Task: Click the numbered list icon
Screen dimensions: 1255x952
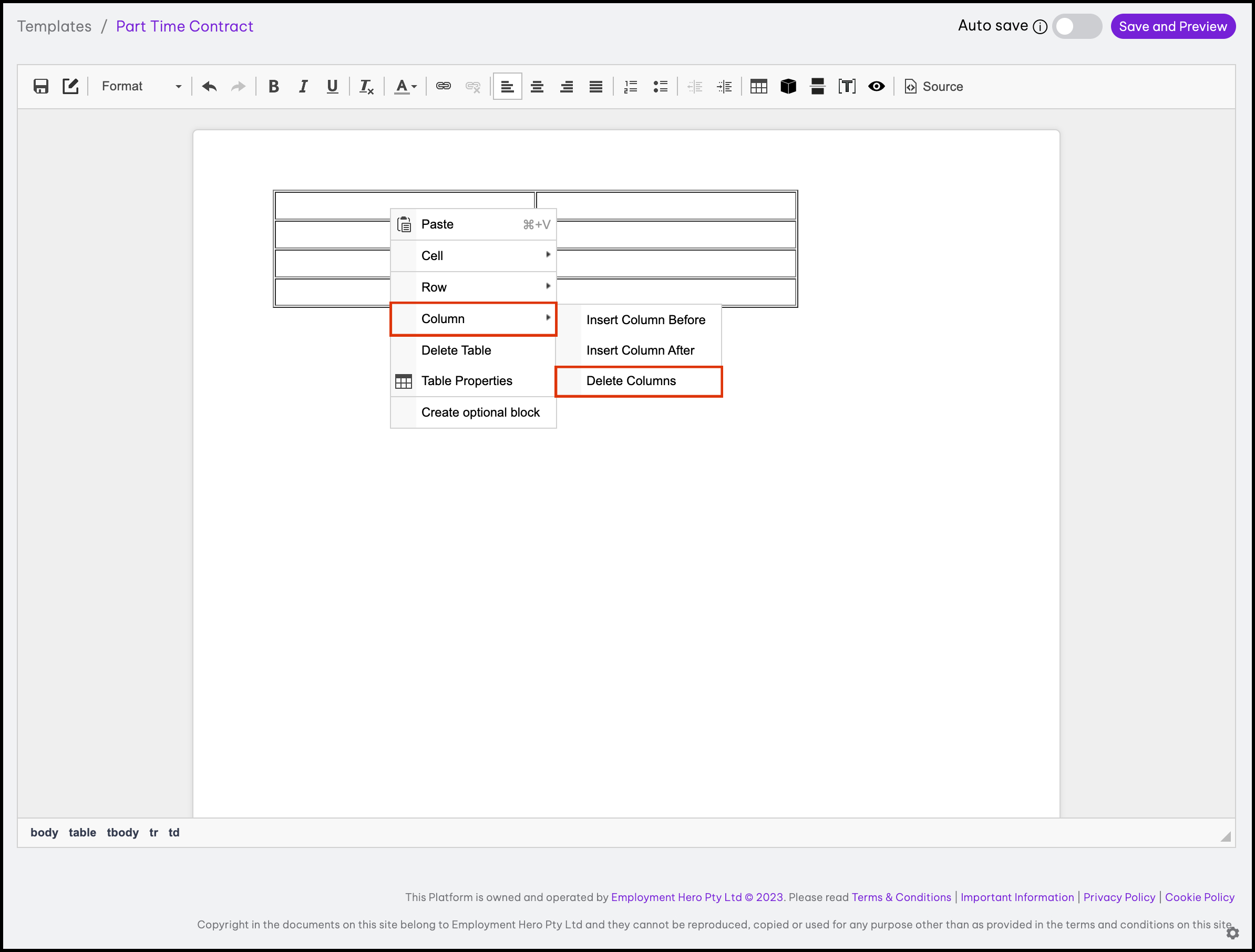Action: (x=631, y=86)
